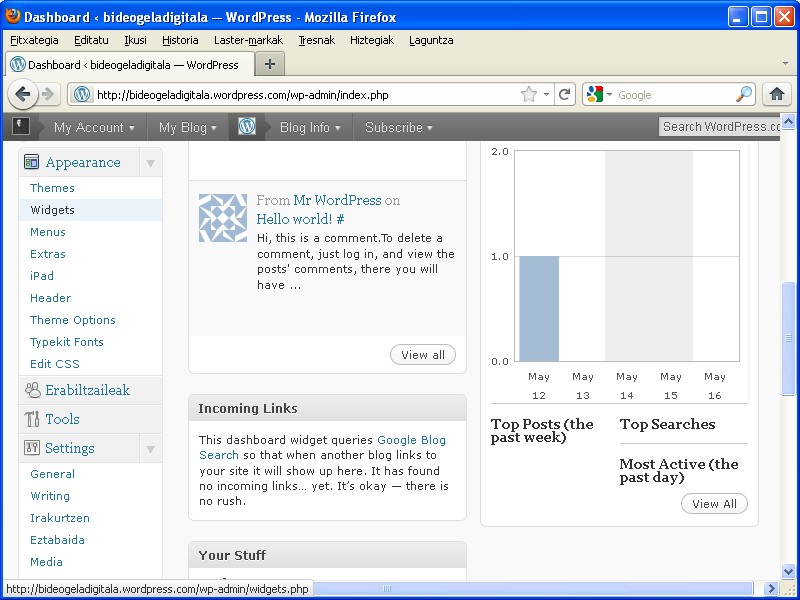Screen dimensions: 800x600
Task: Open the Edit CSS page
Action: tap(55, 363)
